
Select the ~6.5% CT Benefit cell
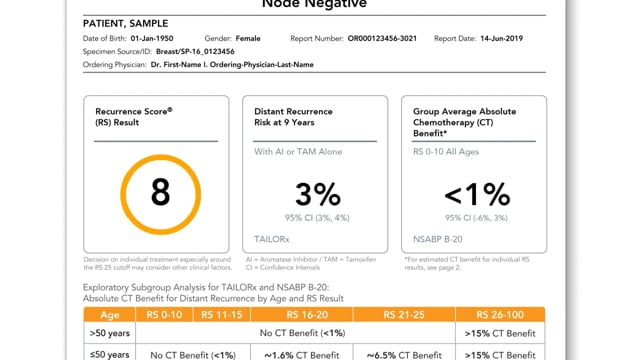(404, 355)
